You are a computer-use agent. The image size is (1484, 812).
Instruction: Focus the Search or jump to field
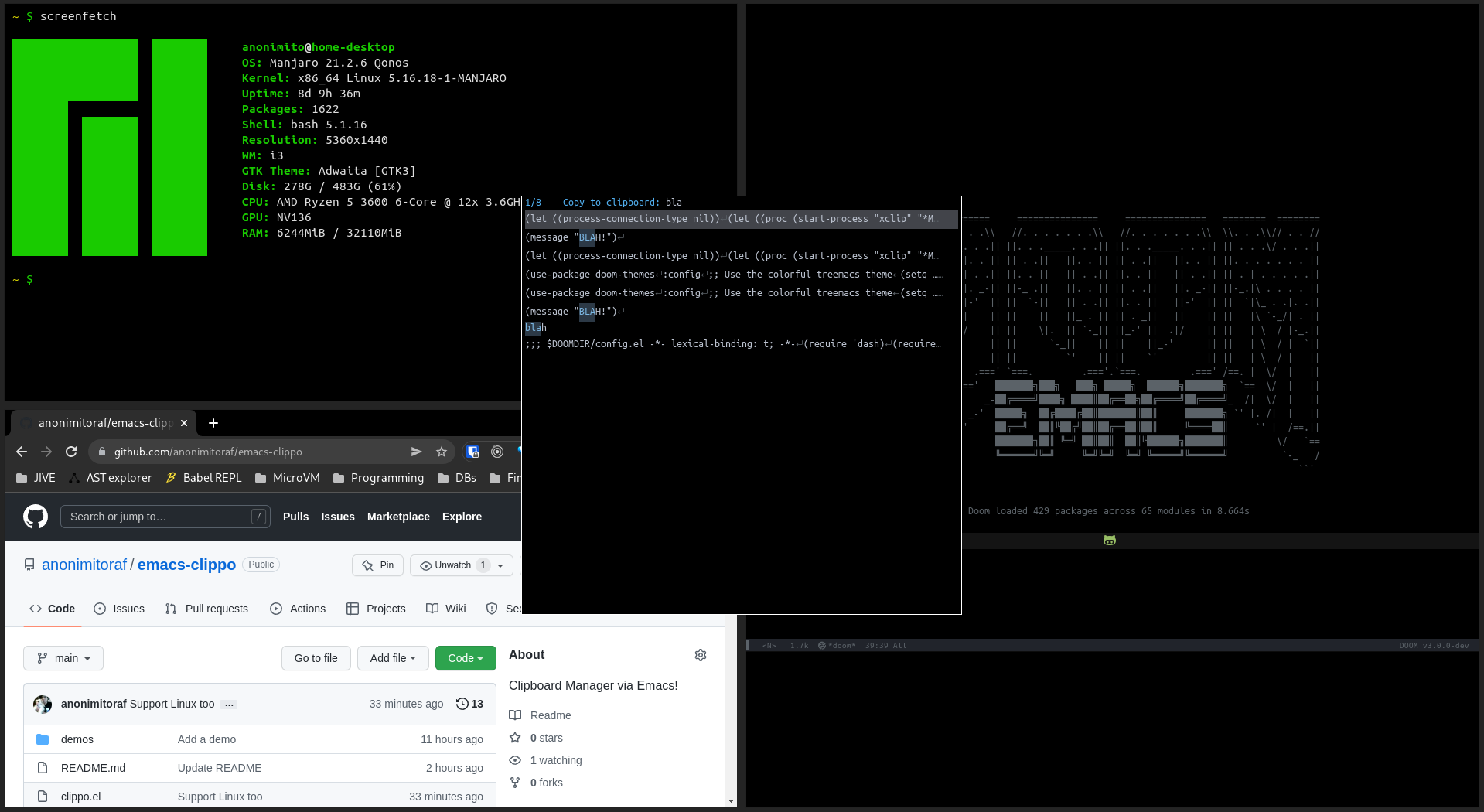tap(165, 517)
